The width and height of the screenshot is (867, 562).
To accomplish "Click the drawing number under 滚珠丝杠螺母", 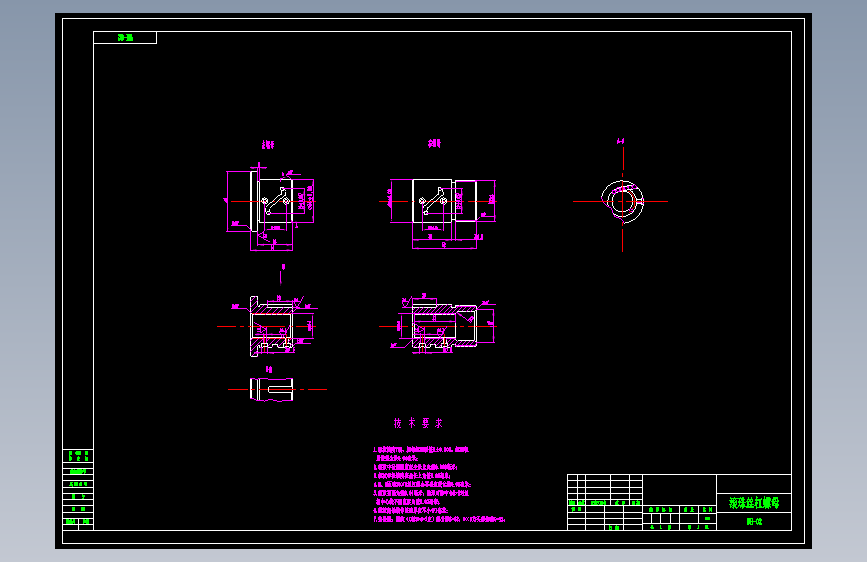I will [x=754, y=521].
